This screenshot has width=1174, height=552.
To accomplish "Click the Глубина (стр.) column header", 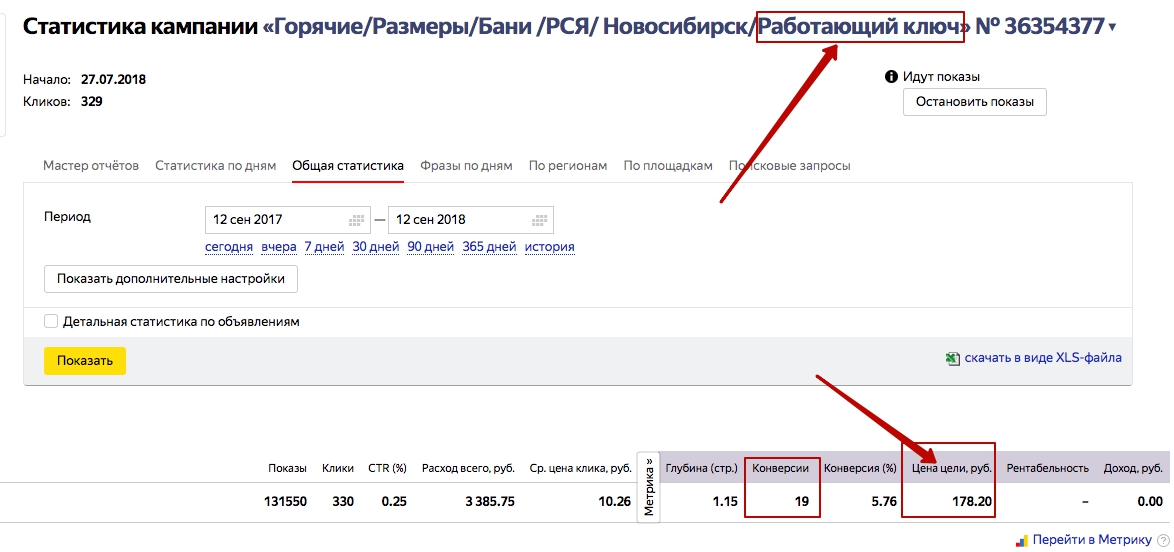I will pos(702,468).
